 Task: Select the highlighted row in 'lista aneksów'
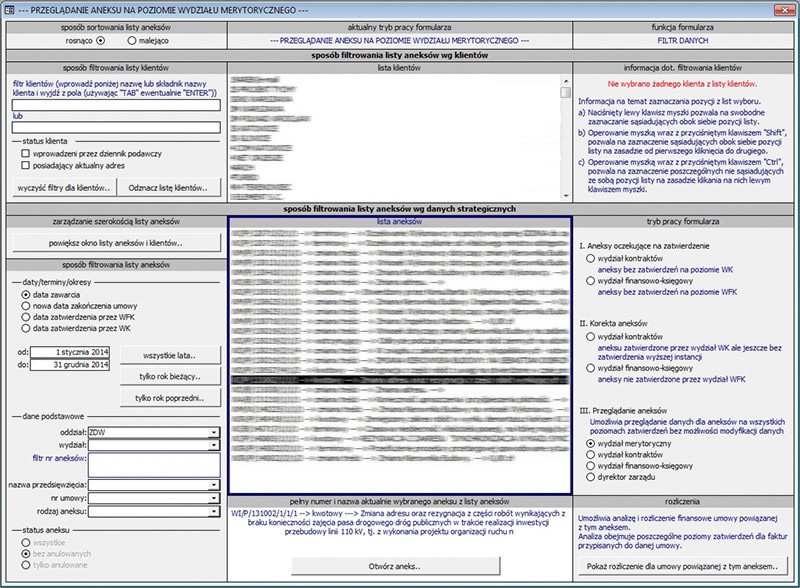coord(399,380)
